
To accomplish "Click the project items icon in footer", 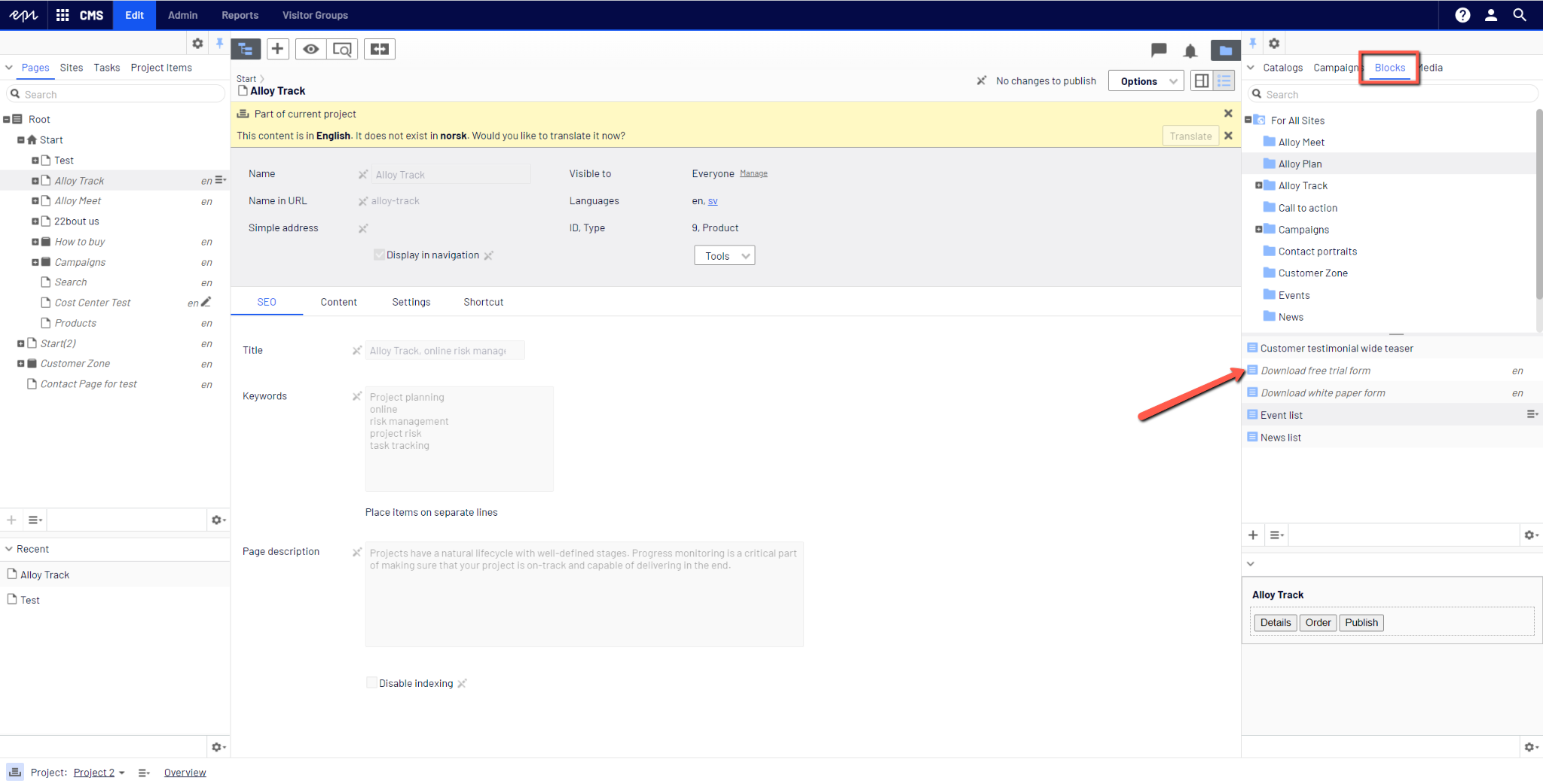I will (15, 772).
